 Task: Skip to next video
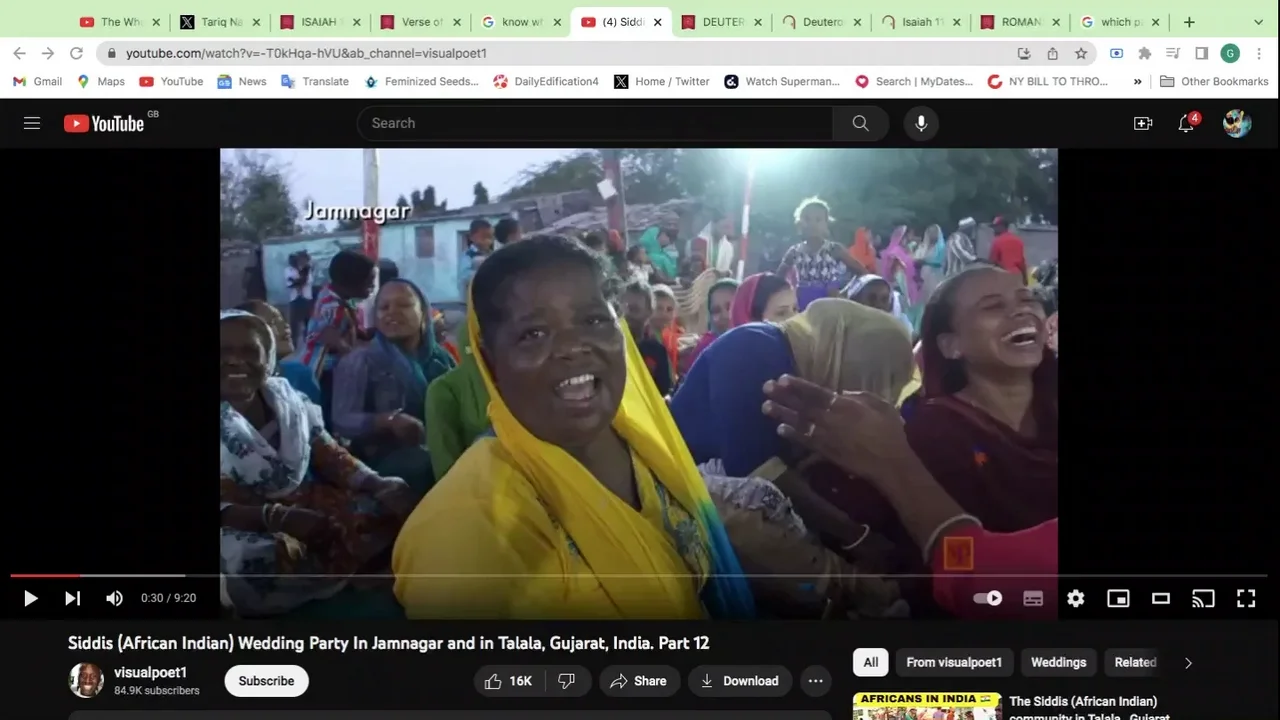73,598
